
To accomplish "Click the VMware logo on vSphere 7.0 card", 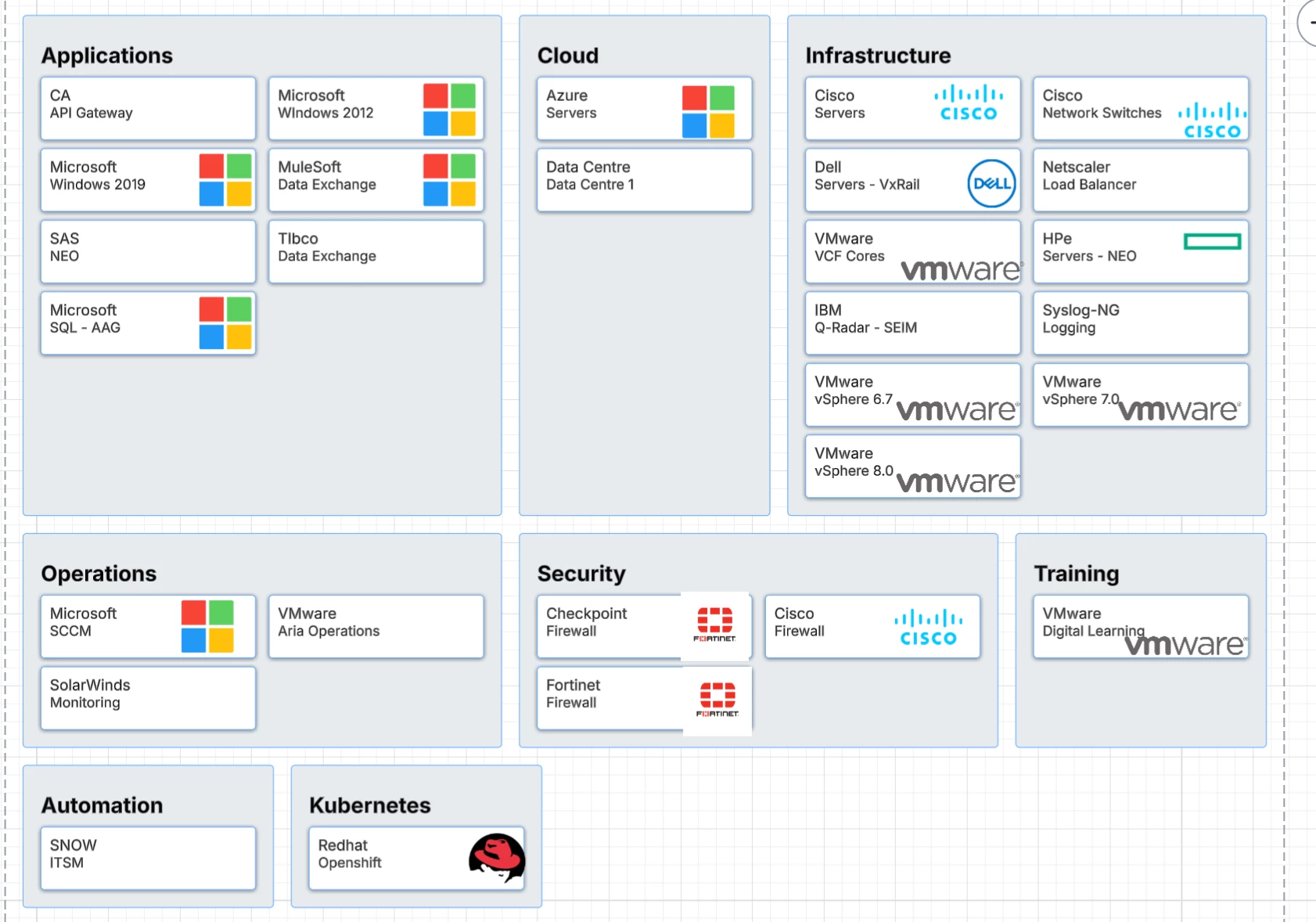I will 1180,409.
